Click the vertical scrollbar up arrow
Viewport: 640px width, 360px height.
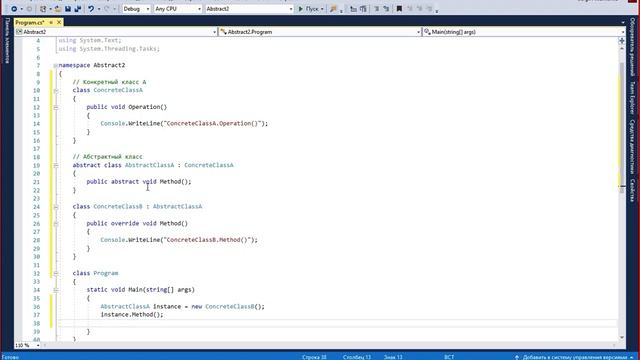(x=622, y=48)
